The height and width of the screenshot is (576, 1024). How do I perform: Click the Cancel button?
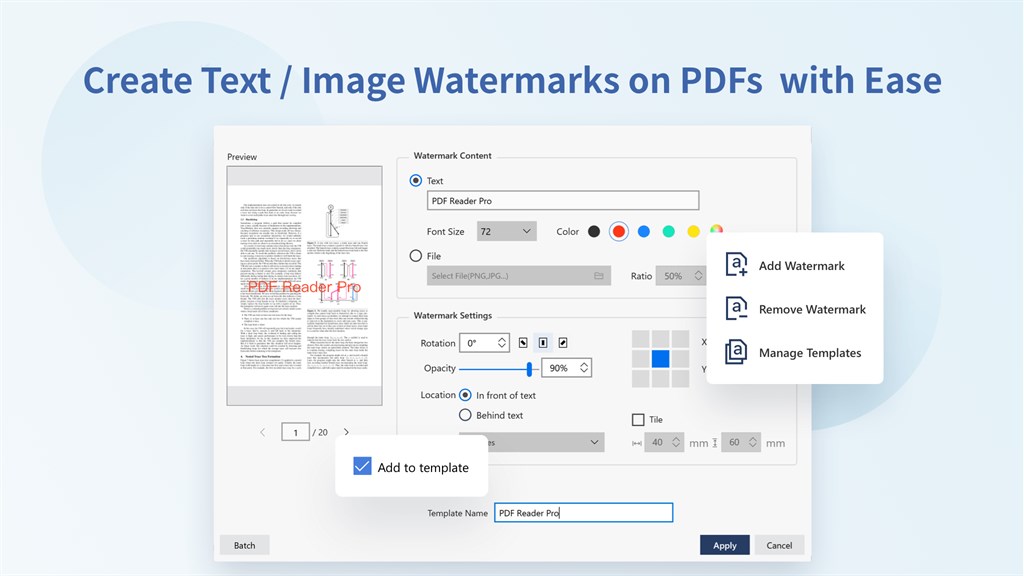pyautogui.click(x=779, y=545)
